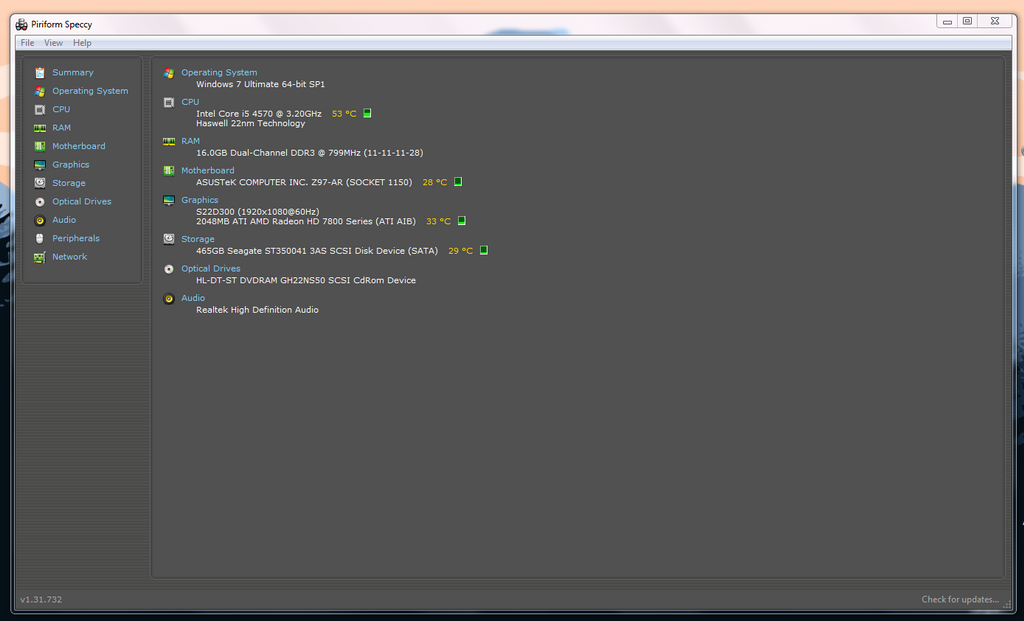Viewport: 1024px width, 621px height.
Task: Click the ASUSTeK COMPUTER INC. Z97-AR text
Action: click(304, 182)
